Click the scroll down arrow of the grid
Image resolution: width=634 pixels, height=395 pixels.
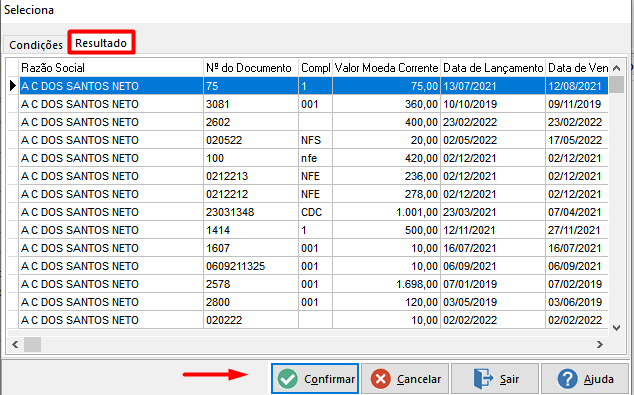(616, 327)
